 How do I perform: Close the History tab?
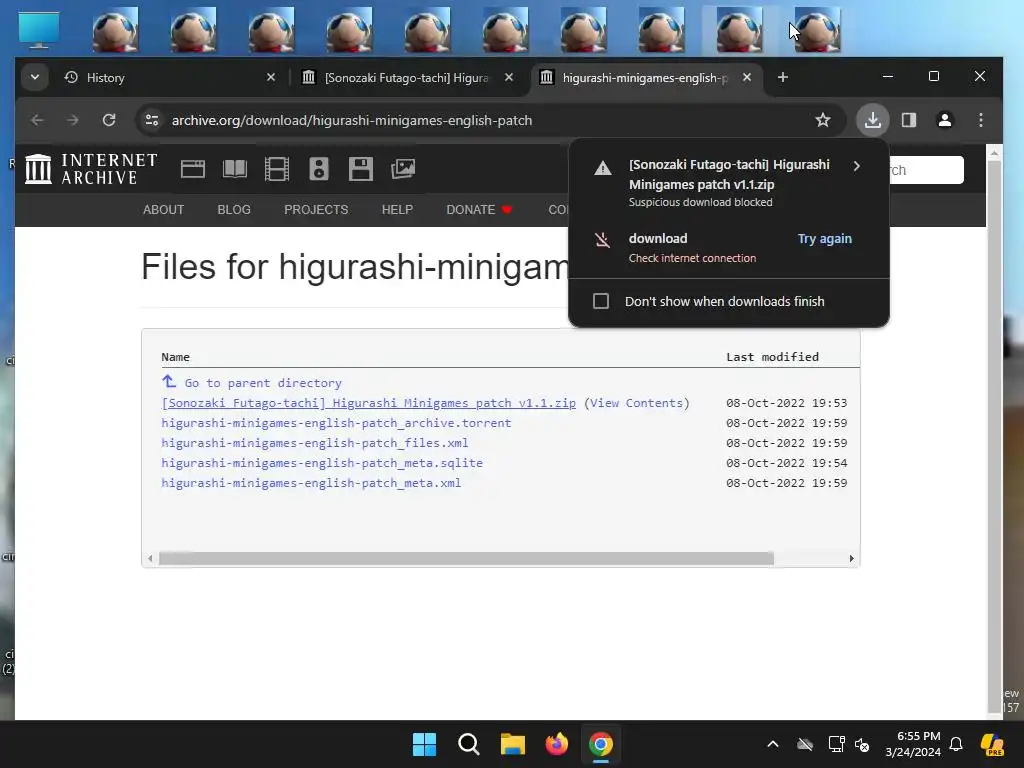click(271, 78)
